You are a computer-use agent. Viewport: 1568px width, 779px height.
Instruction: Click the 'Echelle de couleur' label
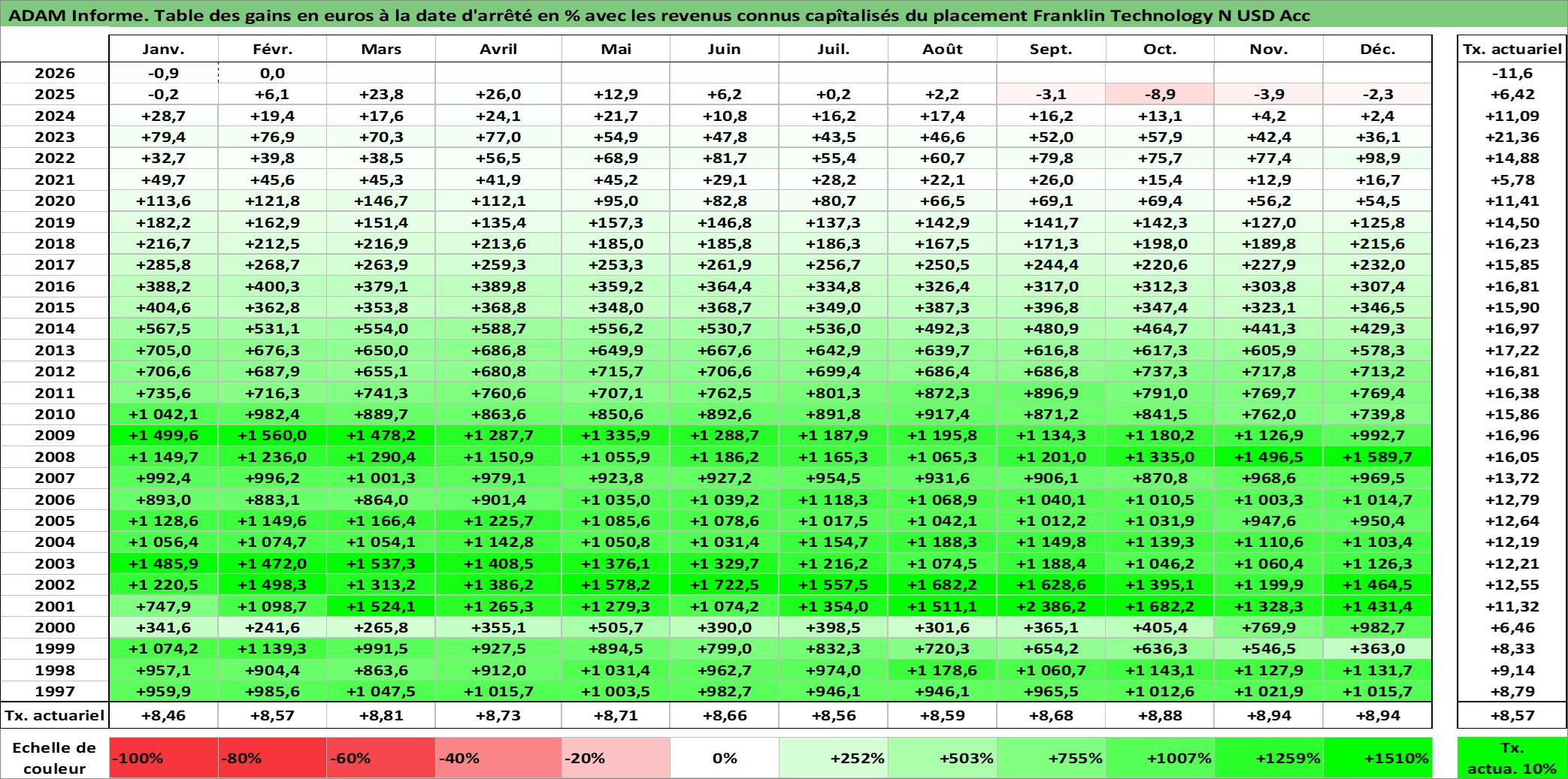[54, 758]
